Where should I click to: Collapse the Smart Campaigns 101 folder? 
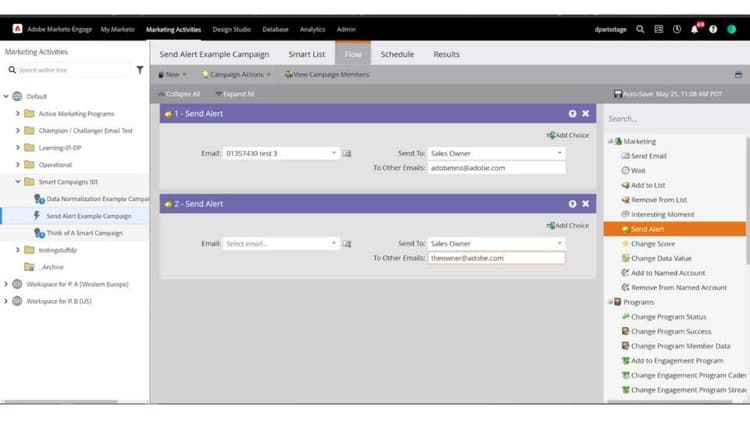(18, 182)
